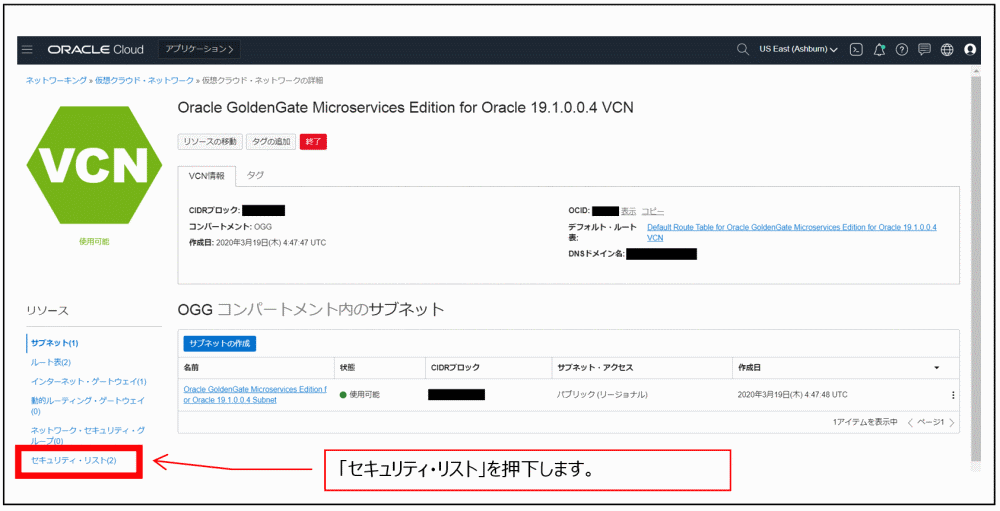Expand the US East (Ashburn) region selector
This screenshot has height=511, width=1000.
pos(798,49)
